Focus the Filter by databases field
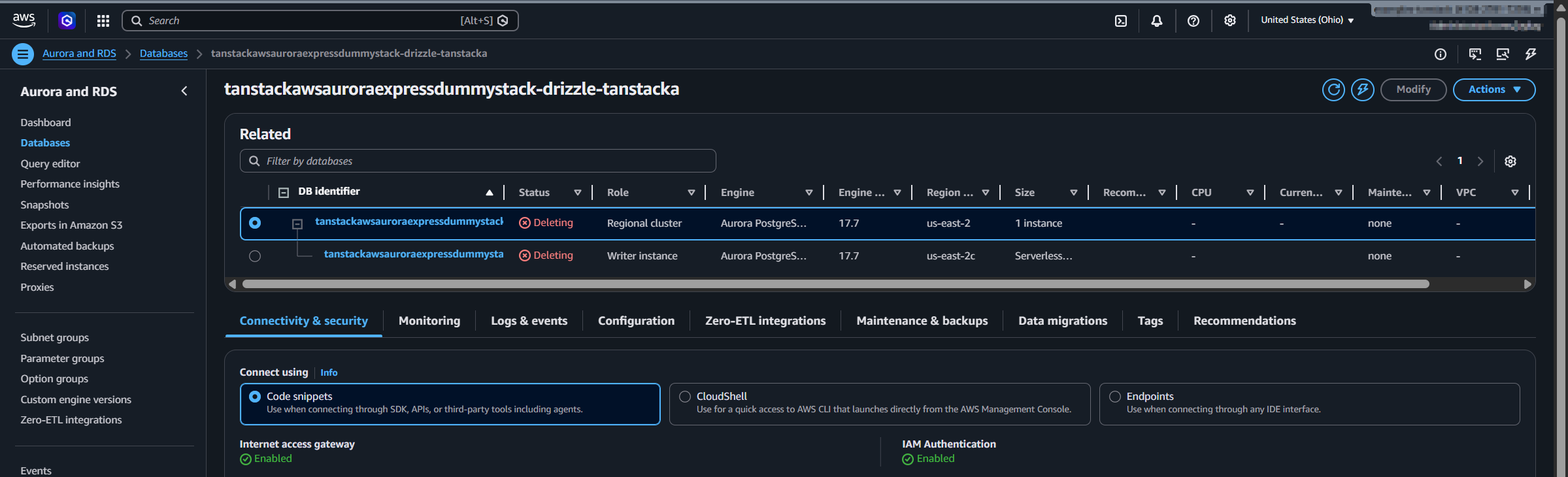 [478, 161]
